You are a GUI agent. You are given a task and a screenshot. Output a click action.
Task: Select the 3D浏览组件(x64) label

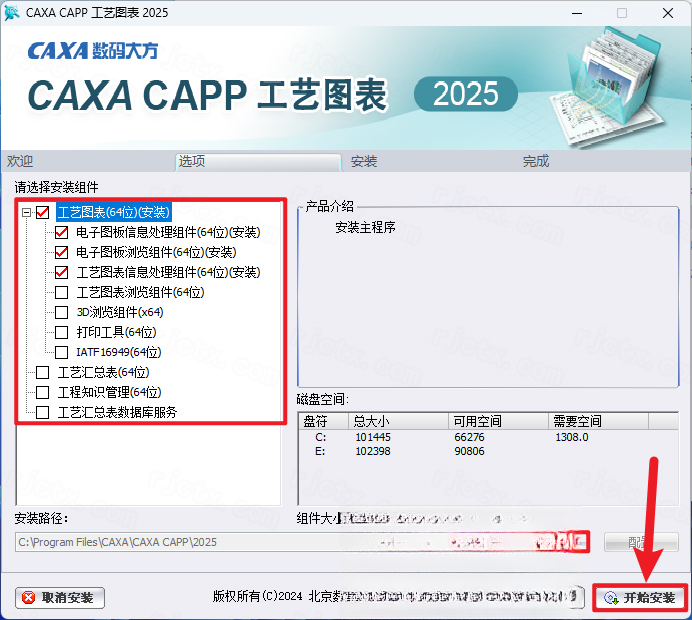120,312
